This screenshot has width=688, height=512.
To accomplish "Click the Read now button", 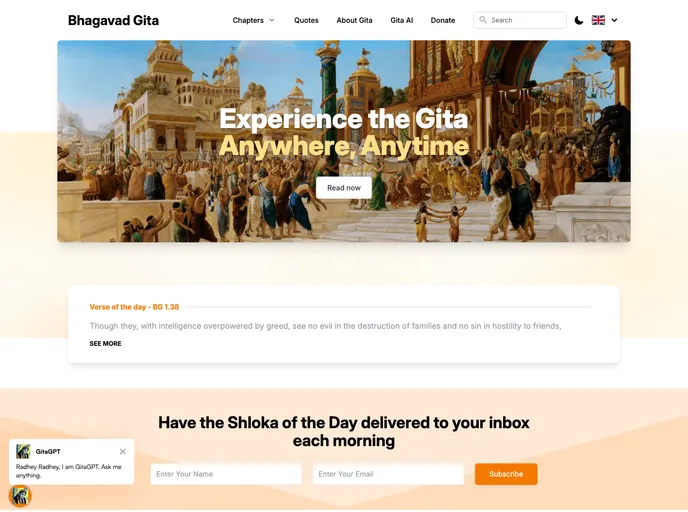I will [x=344, y=188].
